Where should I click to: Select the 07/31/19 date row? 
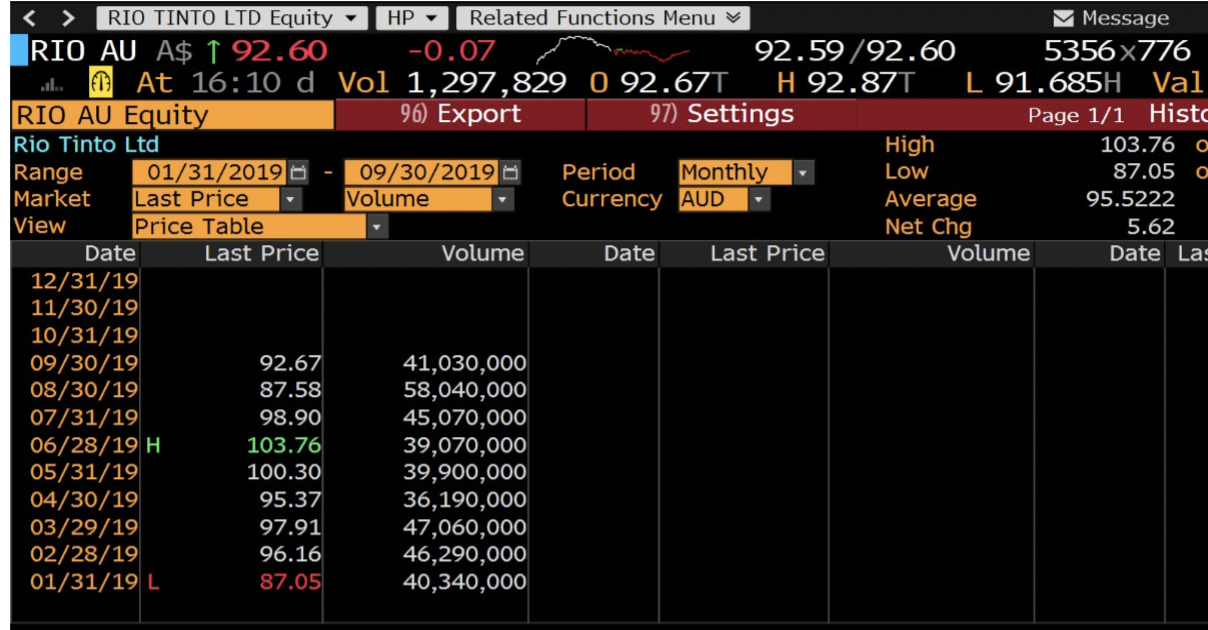pos(84,417)
